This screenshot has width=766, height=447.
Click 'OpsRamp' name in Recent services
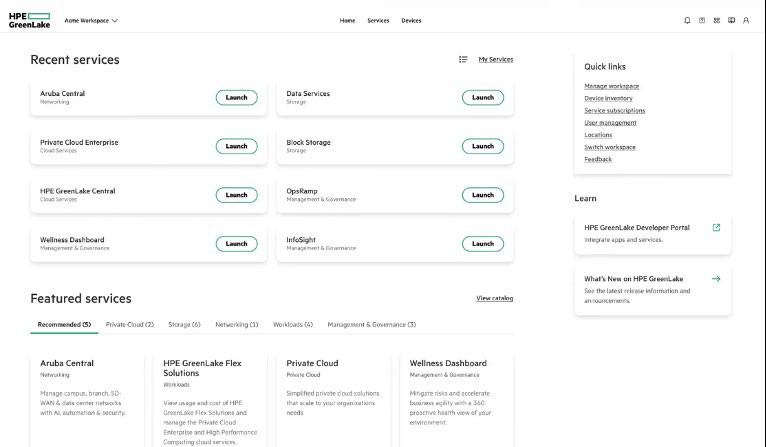[x=301, y=192]
